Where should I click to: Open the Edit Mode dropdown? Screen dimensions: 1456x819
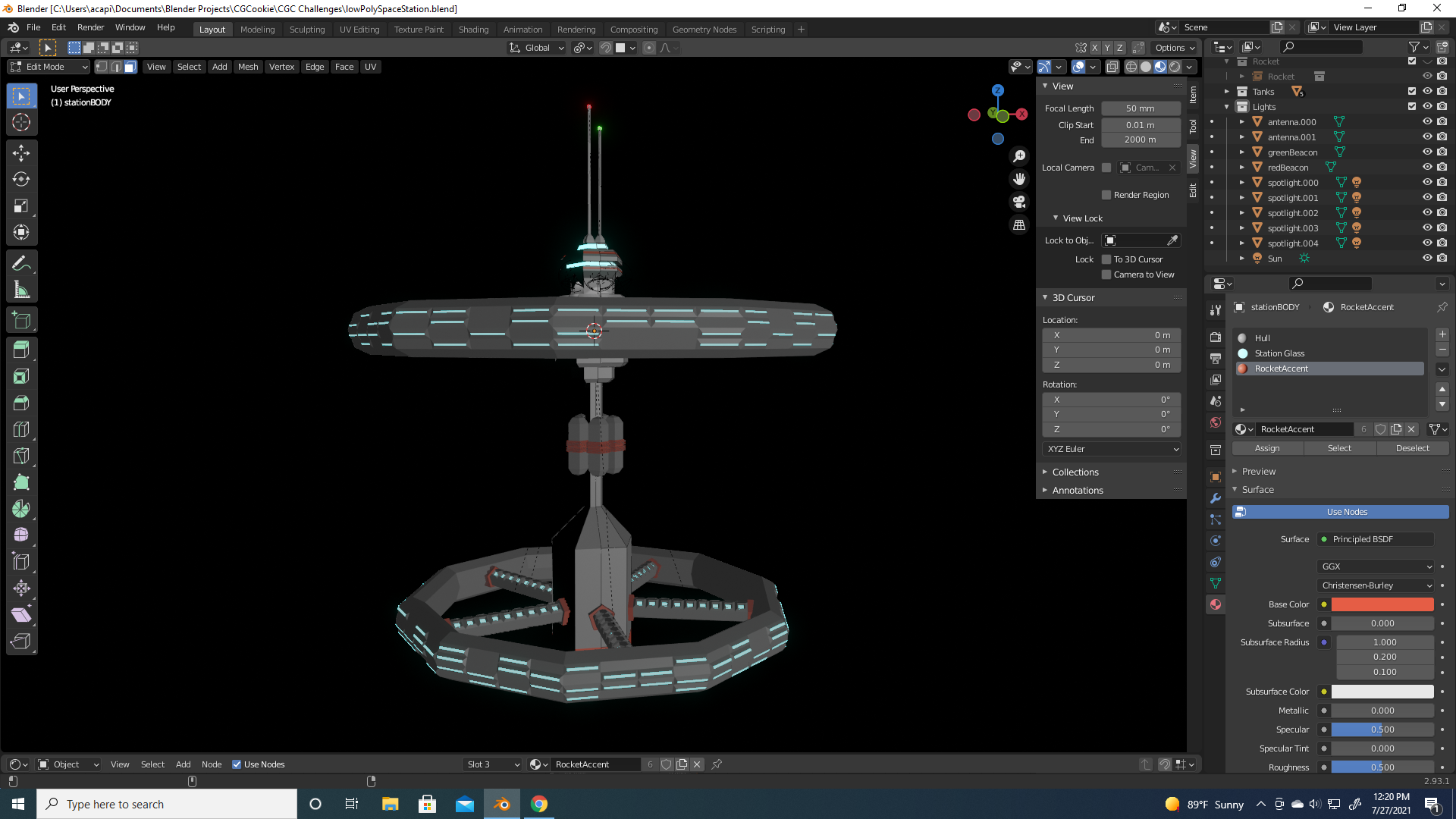49,67
